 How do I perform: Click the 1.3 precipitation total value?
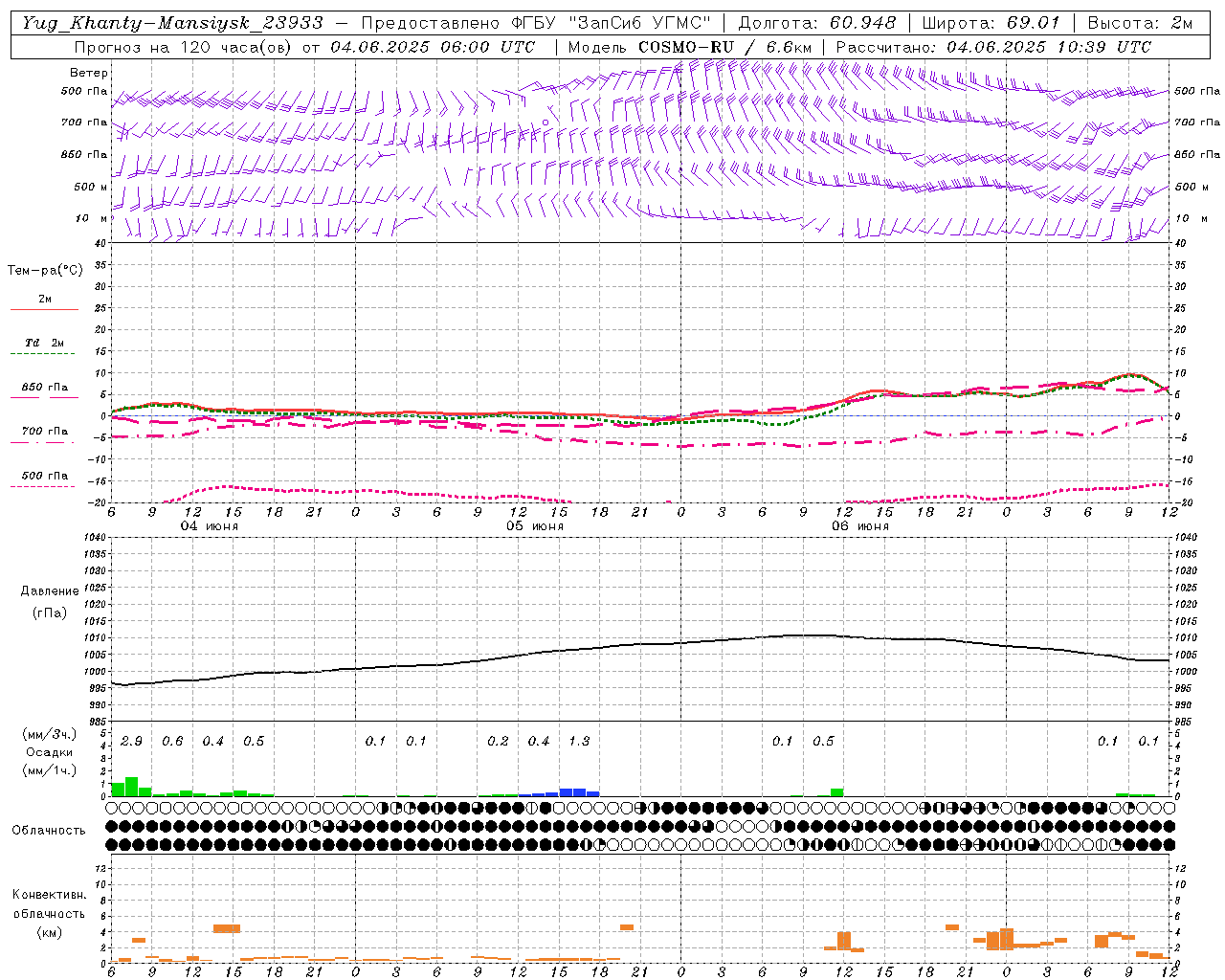(579, 742)
